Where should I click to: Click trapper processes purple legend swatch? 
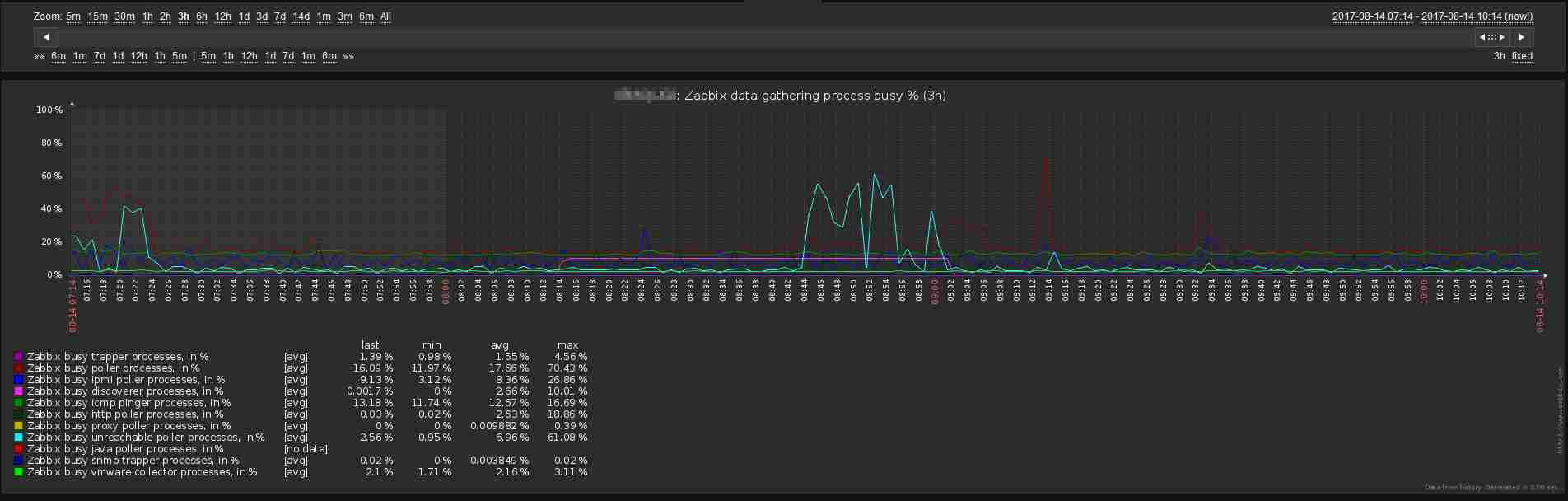(x=18, y=357)
